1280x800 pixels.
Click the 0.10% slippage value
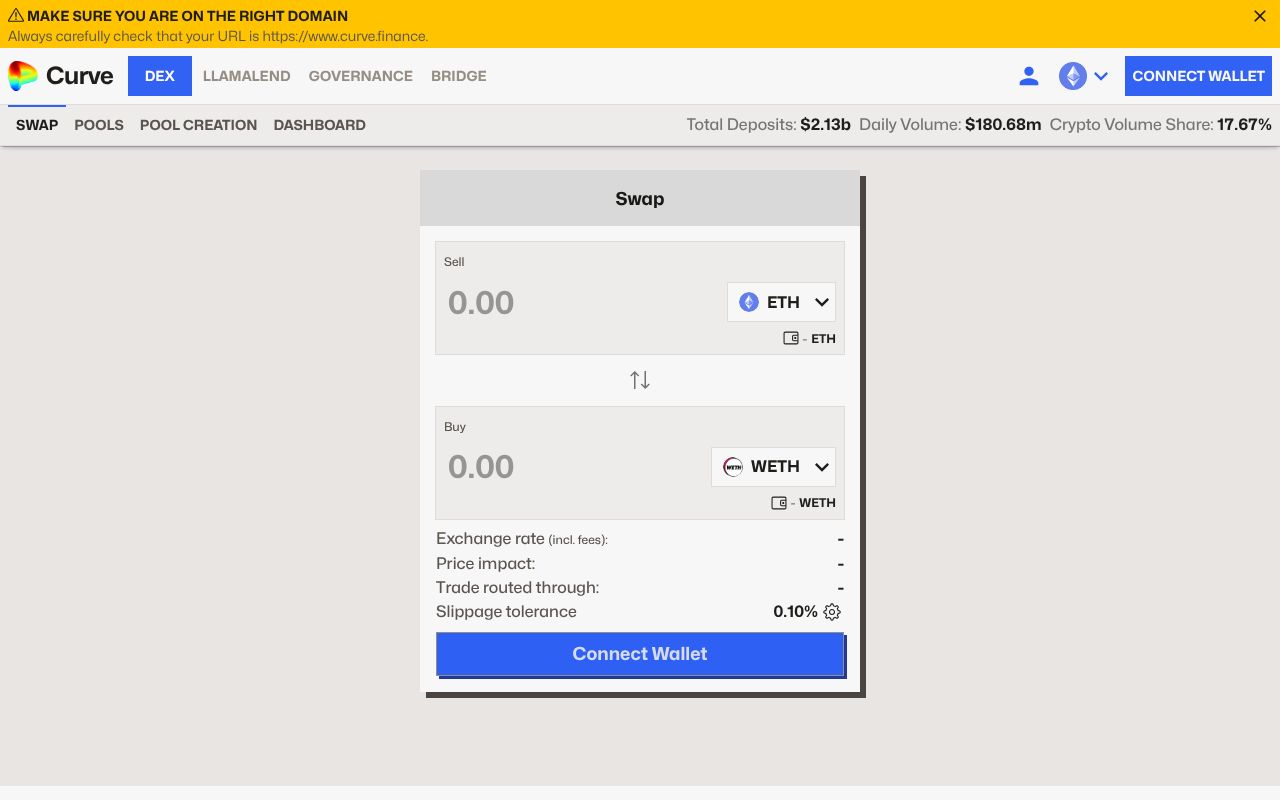[x=795, y=612]
